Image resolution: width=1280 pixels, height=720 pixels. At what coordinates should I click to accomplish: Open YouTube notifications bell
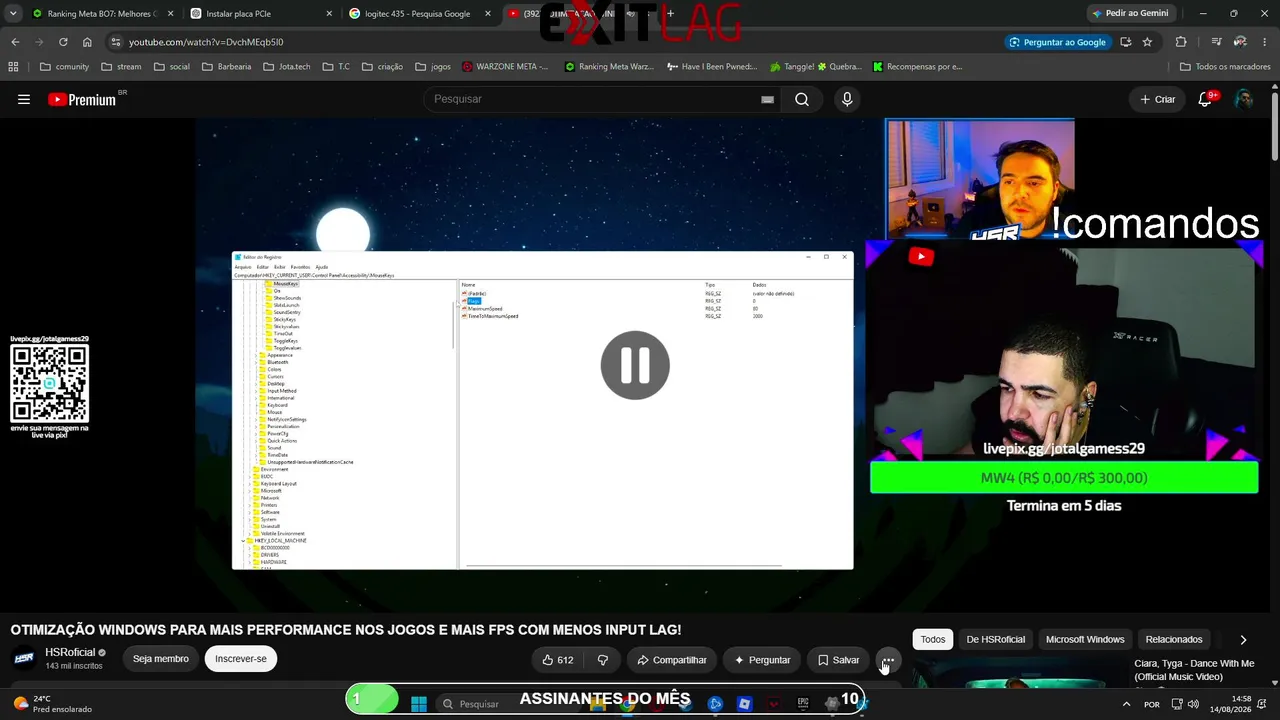click(1205, 99)
